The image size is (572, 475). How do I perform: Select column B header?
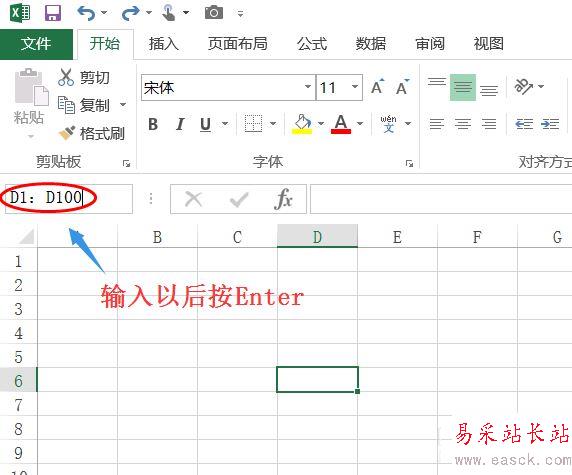pyautogui.click(x=157, y=237)
